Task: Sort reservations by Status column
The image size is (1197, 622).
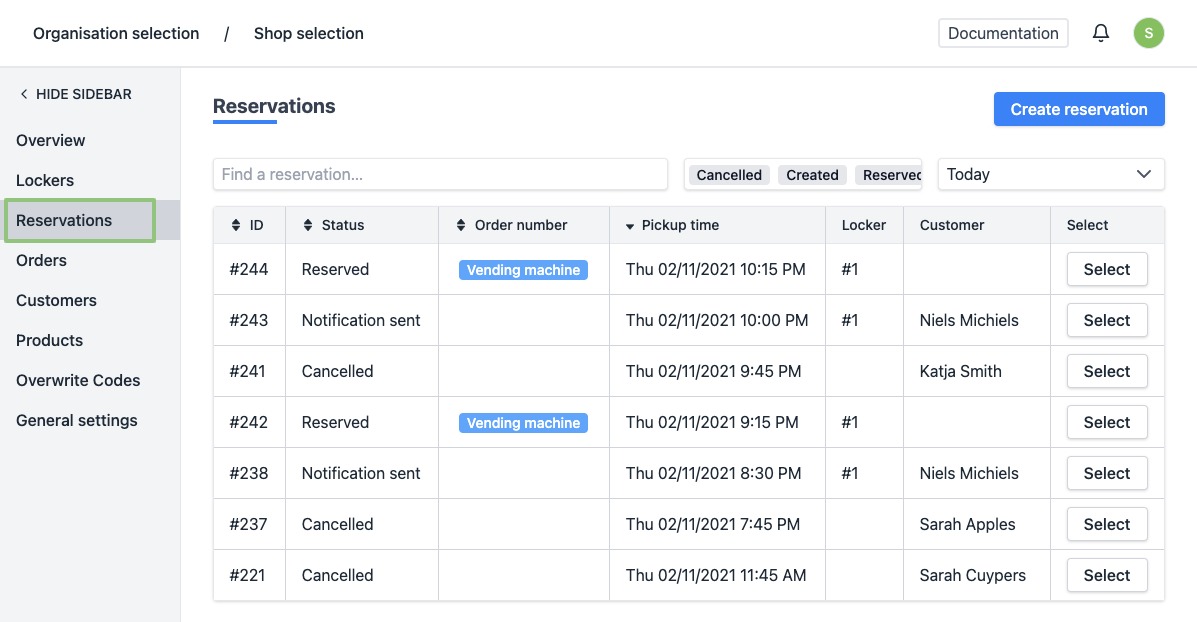Action: point(308,226)
